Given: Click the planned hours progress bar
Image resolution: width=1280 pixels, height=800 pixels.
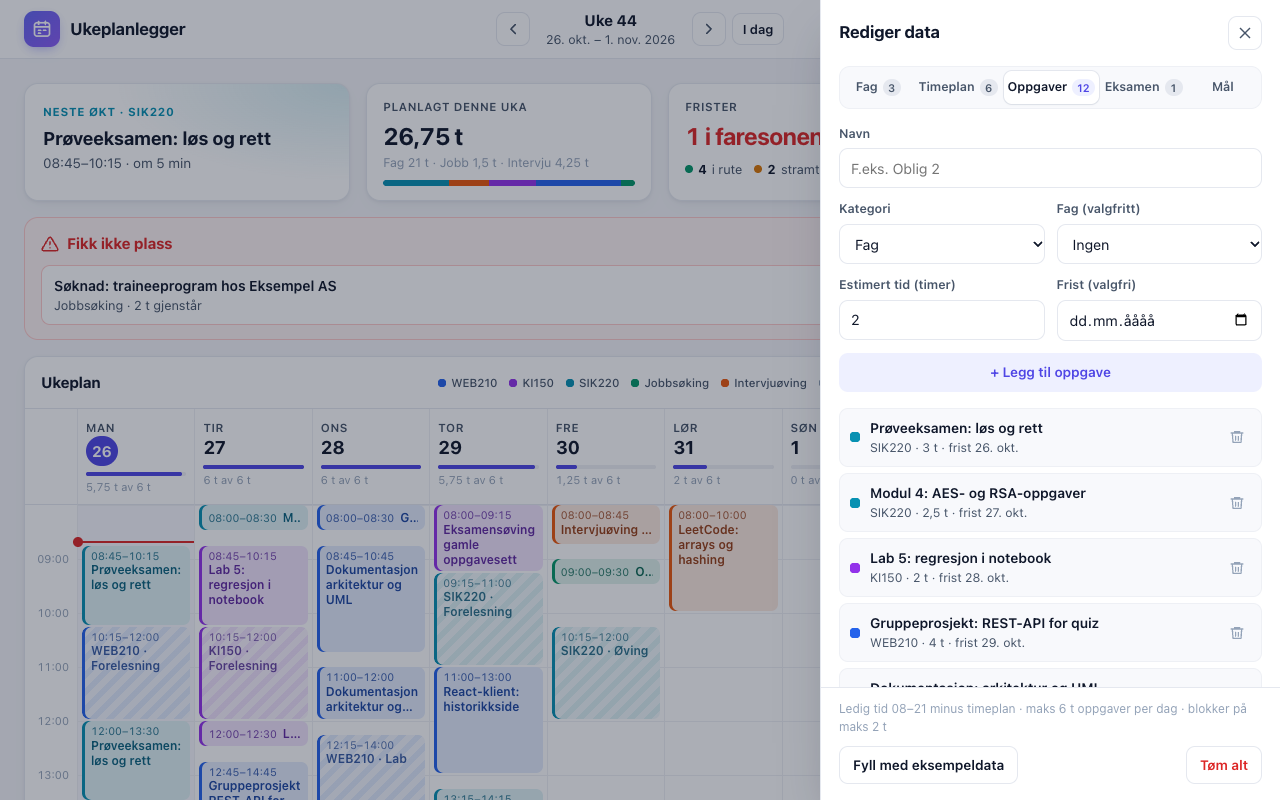Looking at the screenshot, I should [x=509, y=183].
